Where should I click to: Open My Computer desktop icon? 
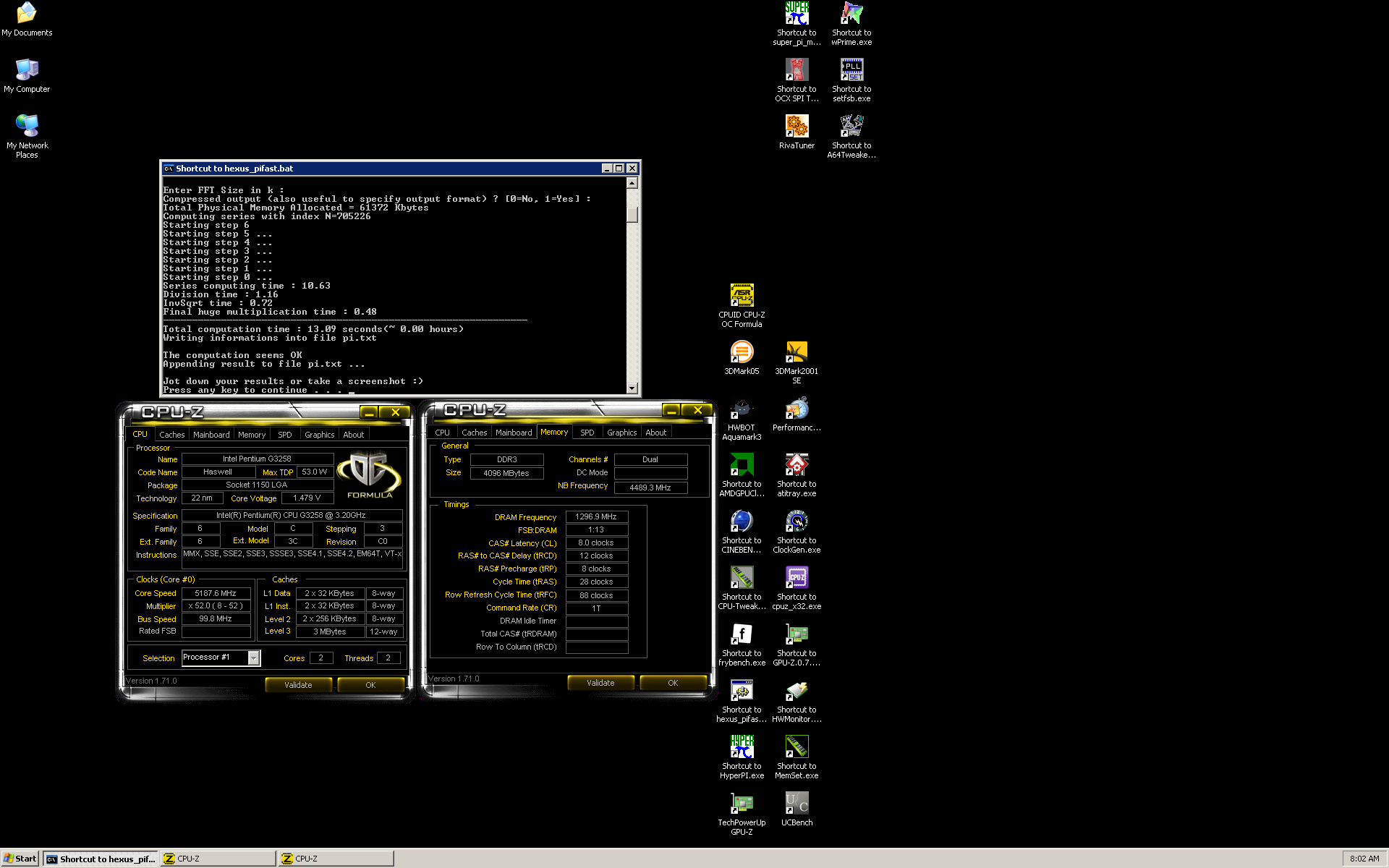click(x=27, y=76)
